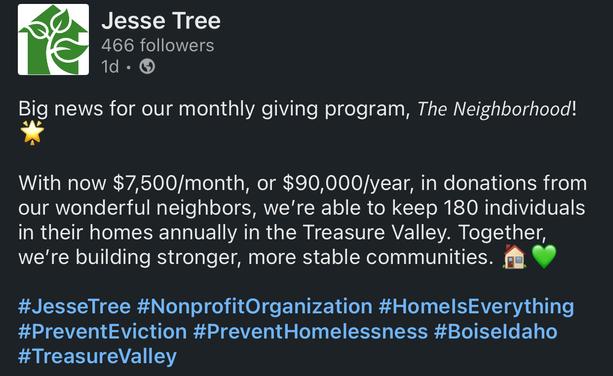Click the house emoji in post
Image resolution: width=613 pixels, height=376 pixels.
(514, 257)
